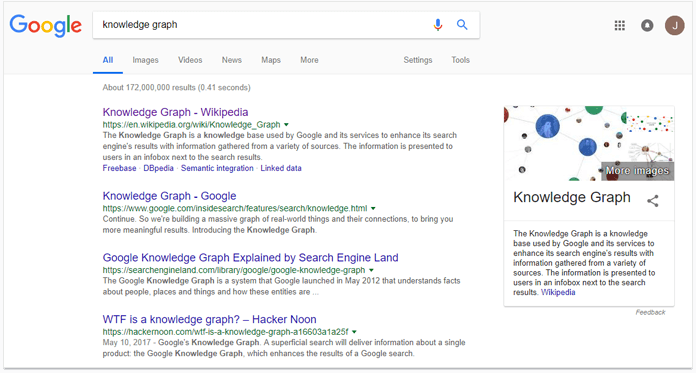Open Knowledge Graph - Google result
The image size is (696, 373).
click(169, 196)
